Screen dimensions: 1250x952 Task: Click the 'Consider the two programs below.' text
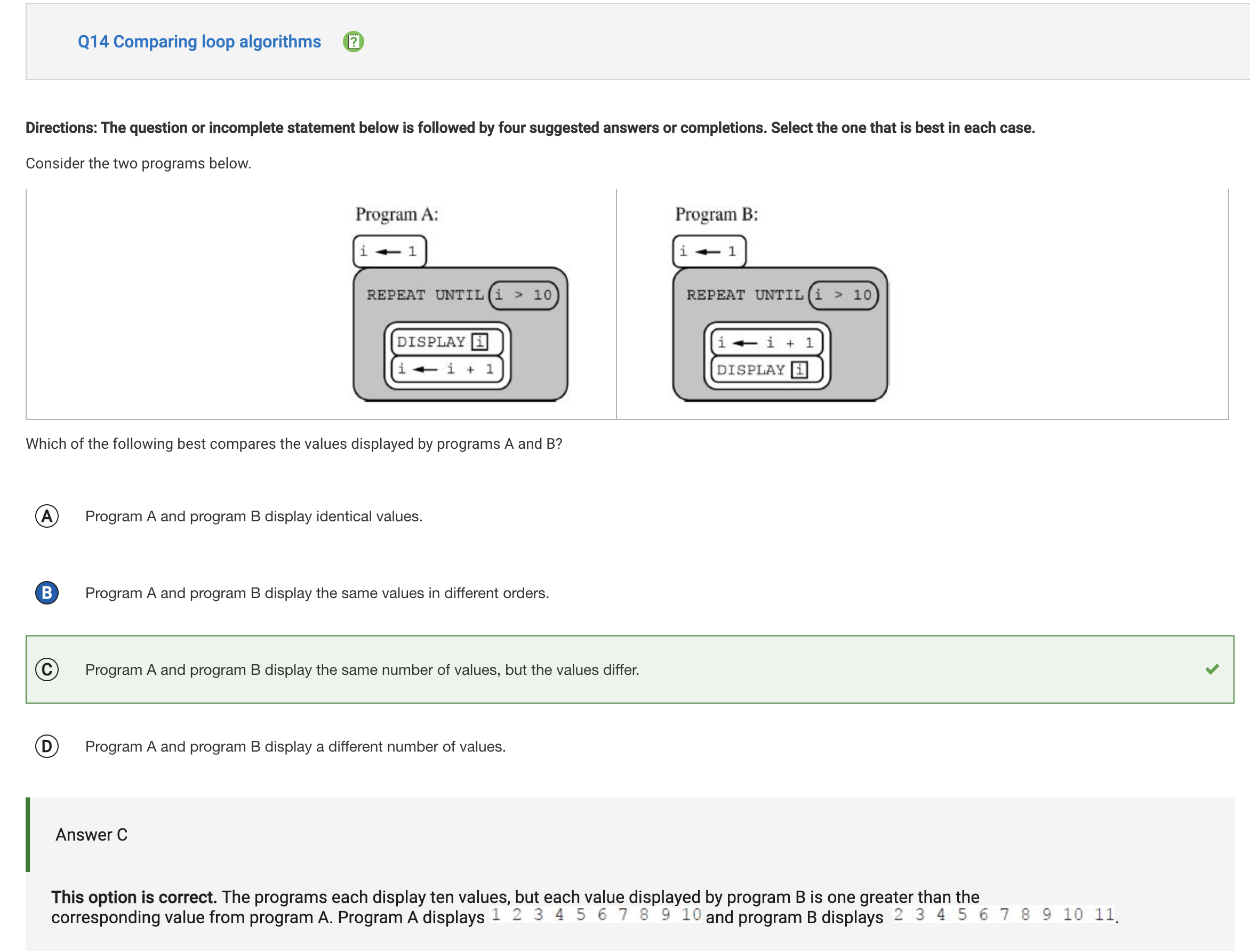click(x=138, y=163)
